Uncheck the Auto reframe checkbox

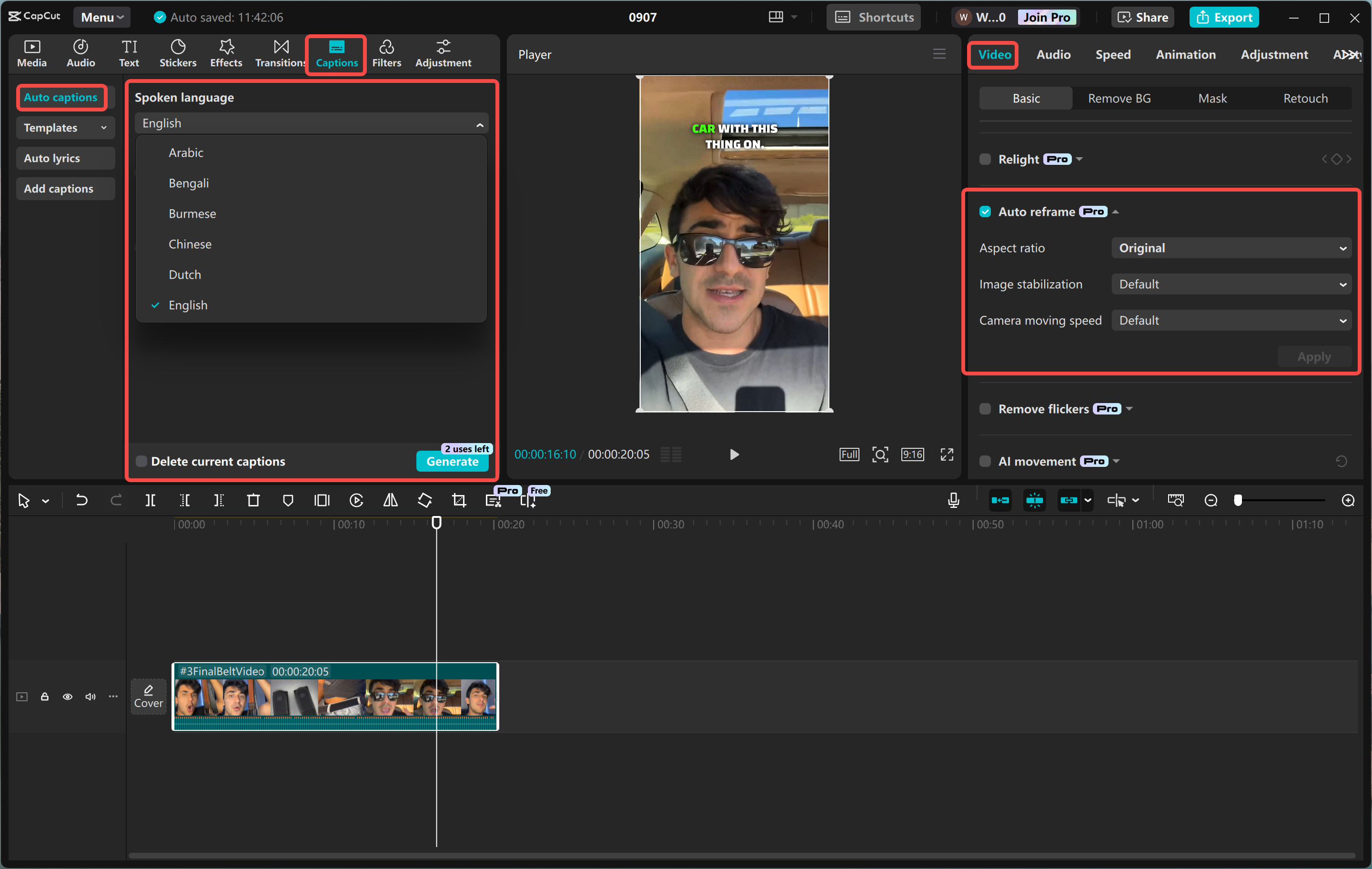(x=985, y=212)
